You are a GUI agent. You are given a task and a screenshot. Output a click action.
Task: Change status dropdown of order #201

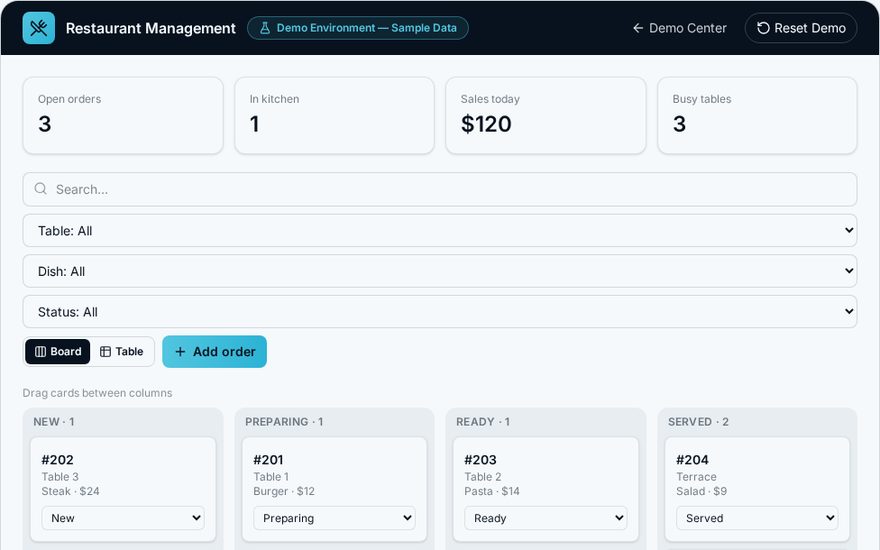(334, 518)
